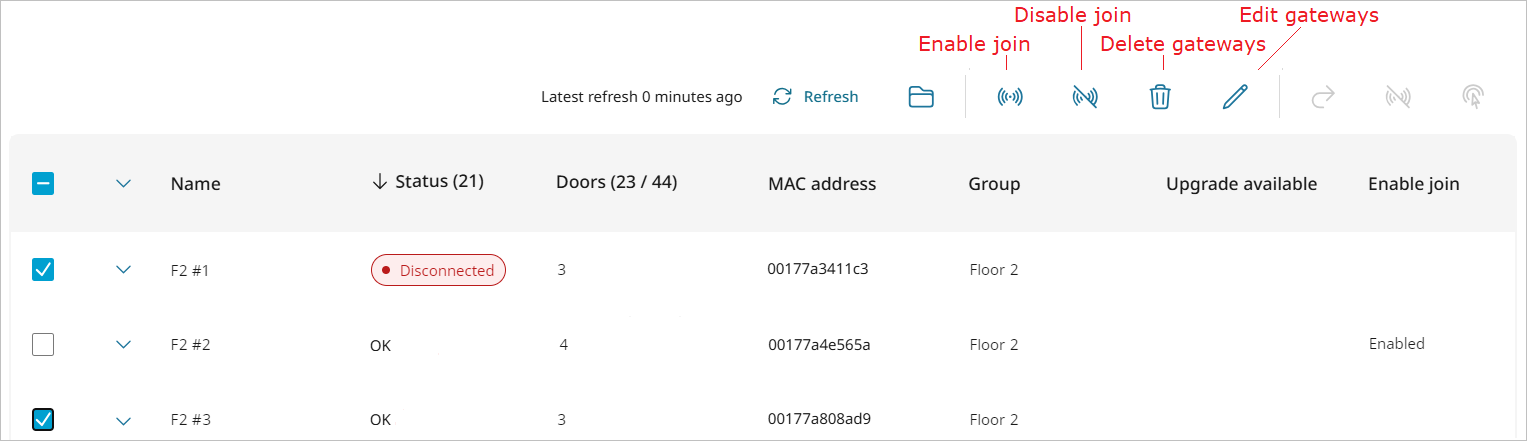Click the Edit gateways pencil icon
The width and height of the screenshot is (1527, 441).
point(1235,97)
